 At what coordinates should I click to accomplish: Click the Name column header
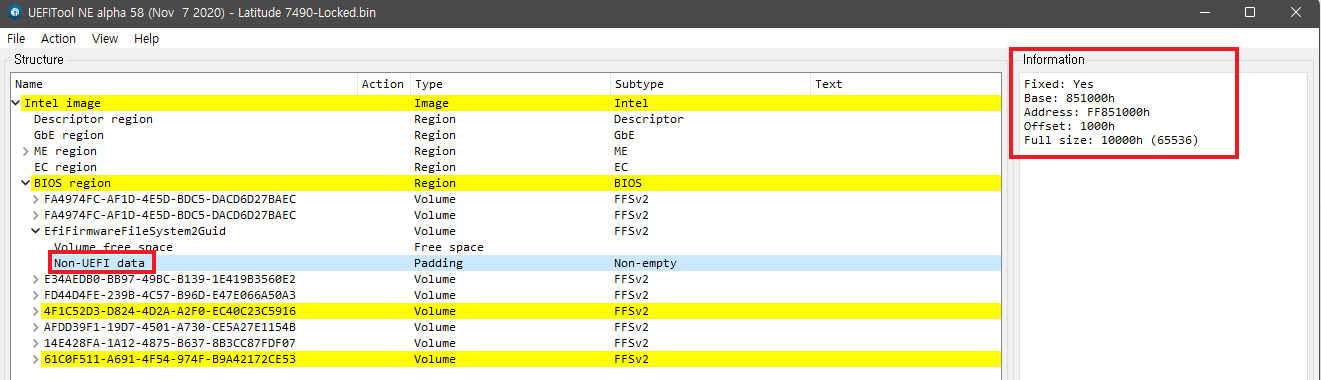pos(184,84)
